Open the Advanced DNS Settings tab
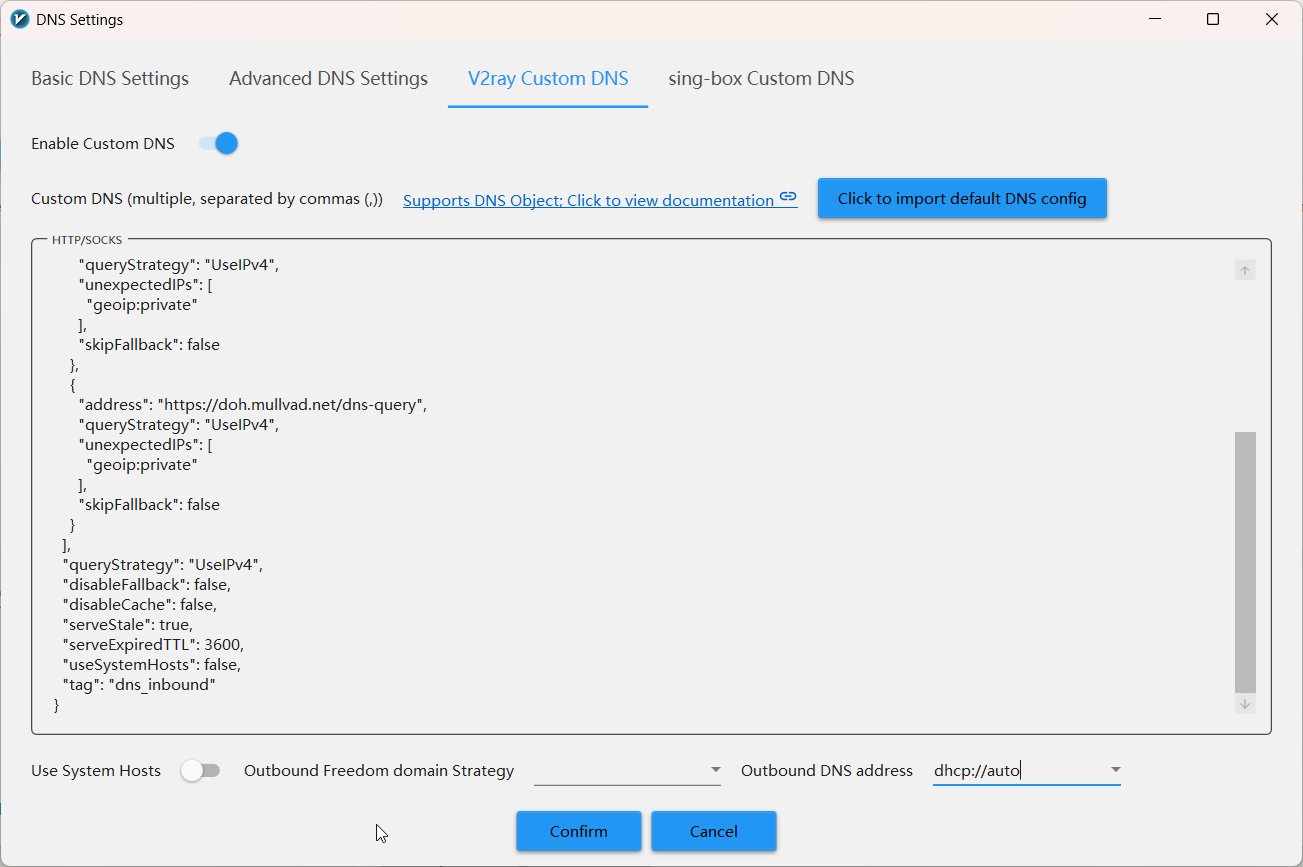This screenshot has height=867, width=1303. click(328, 78)
